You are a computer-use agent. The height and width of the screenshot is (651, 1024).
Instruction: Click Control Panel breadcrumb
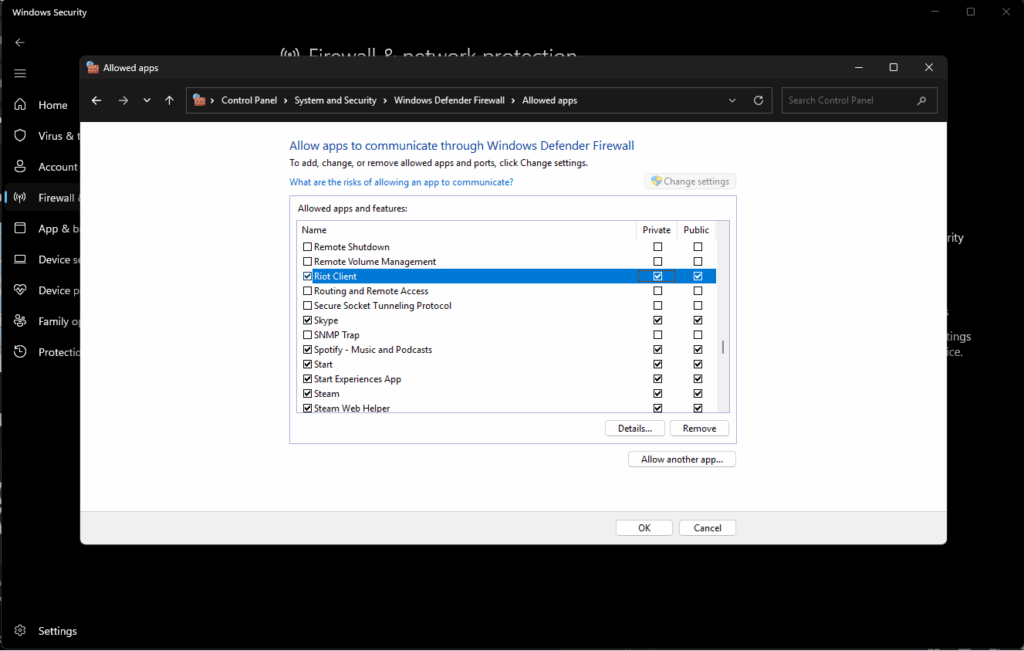pos(249,101)
